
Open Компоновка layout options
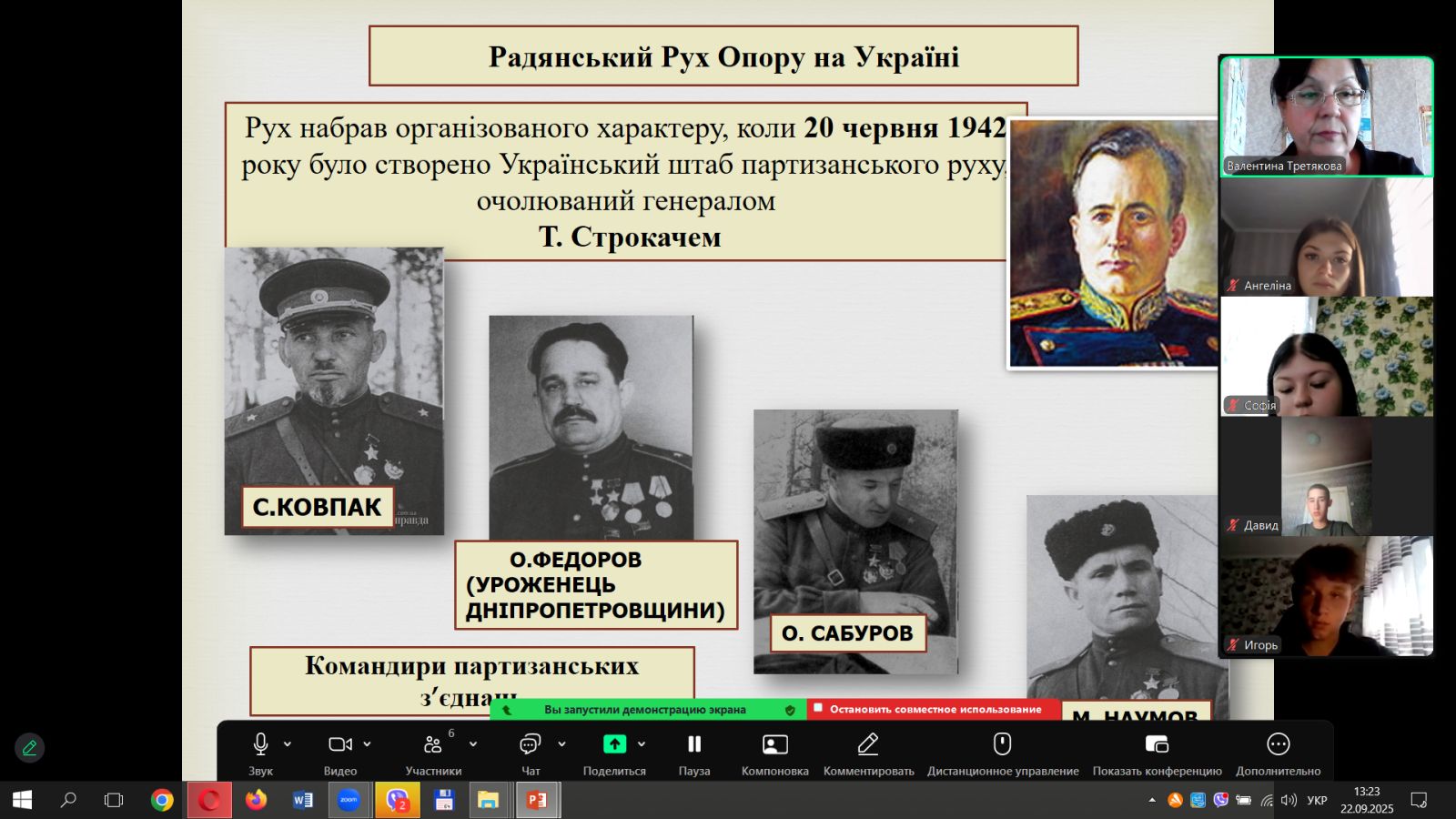pyautogui.click(x=774, y=744)
